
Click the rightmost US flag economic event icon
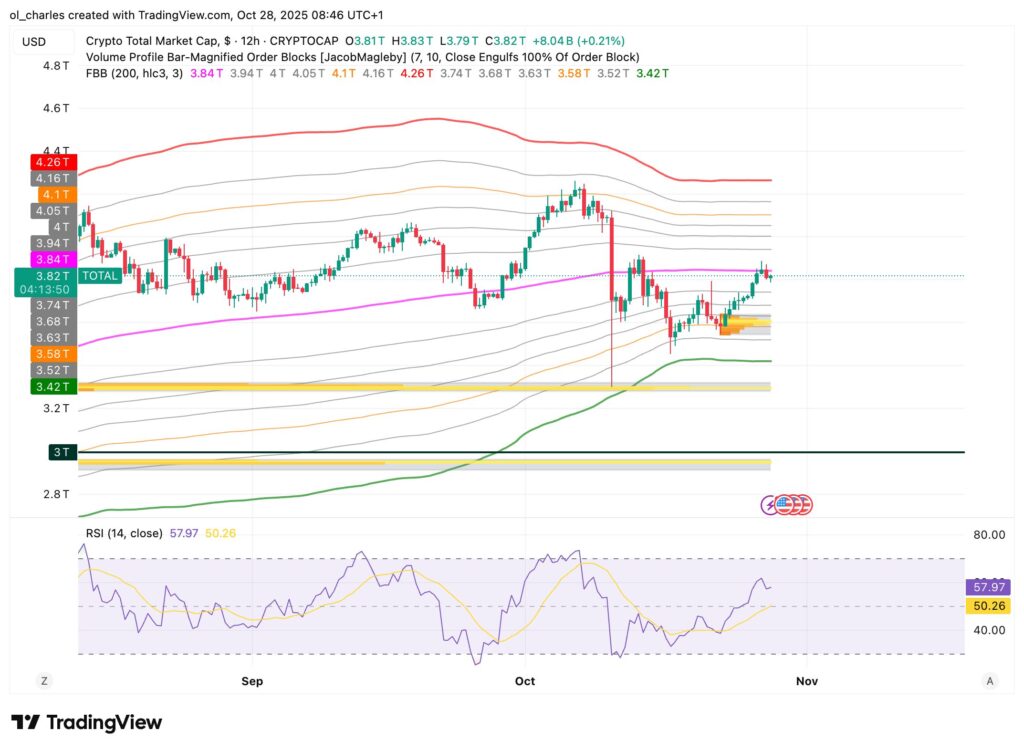click(803, 504)
